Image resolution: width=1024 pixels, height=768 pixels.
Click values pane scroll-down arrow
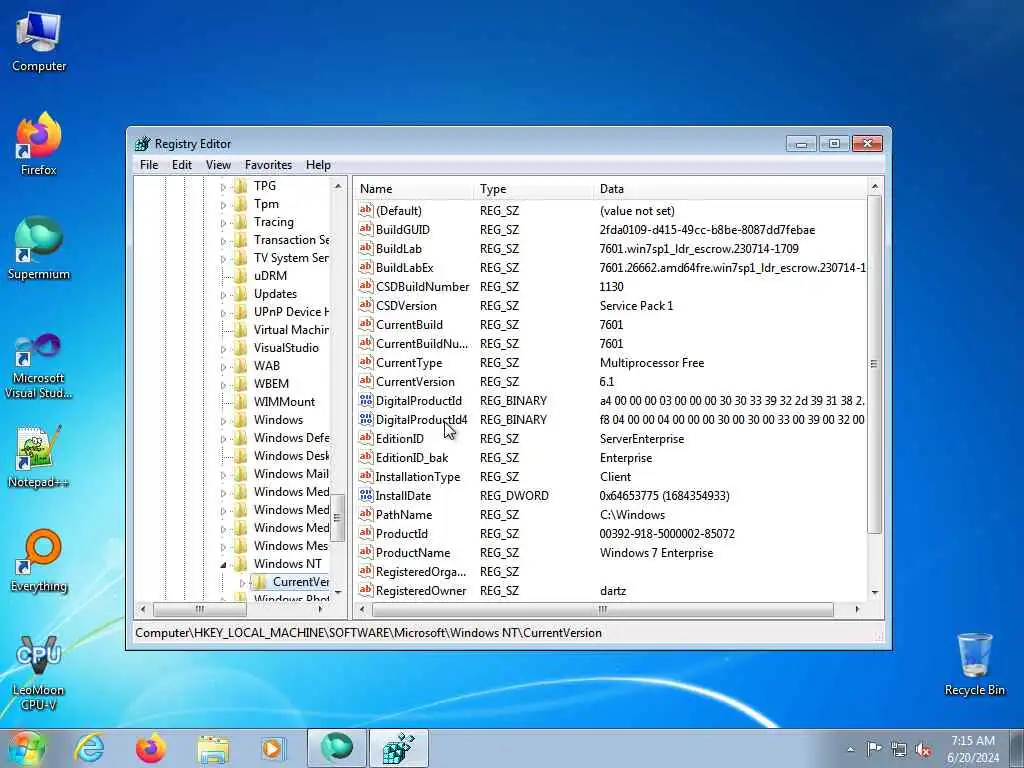click(x=874, y=592)
